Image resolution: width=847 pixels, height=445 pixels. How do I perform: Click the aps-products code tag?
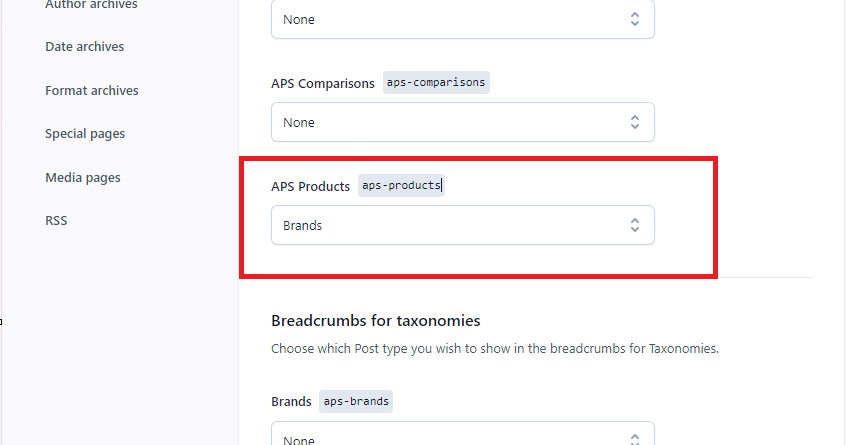click(400, 186)
